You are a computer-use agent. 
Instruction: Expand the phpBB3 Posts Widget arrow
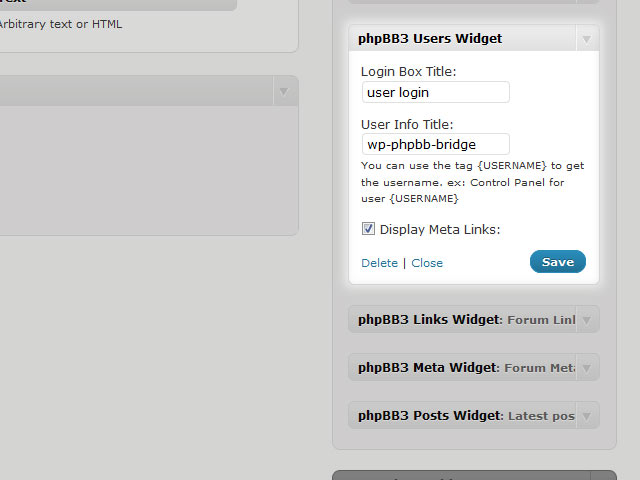coord(587,416)
